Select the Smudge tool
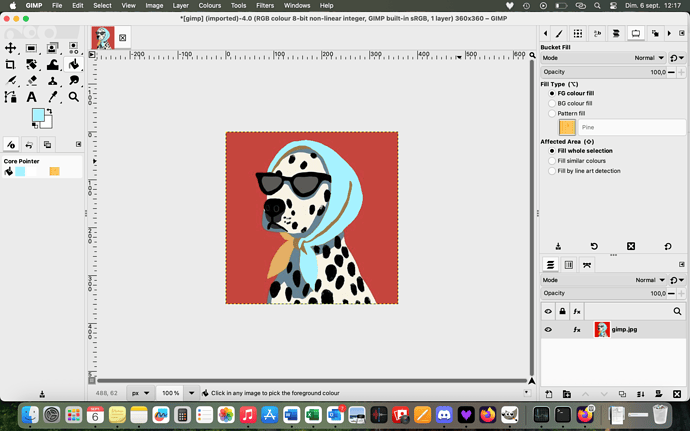 (x=73, y=81)
